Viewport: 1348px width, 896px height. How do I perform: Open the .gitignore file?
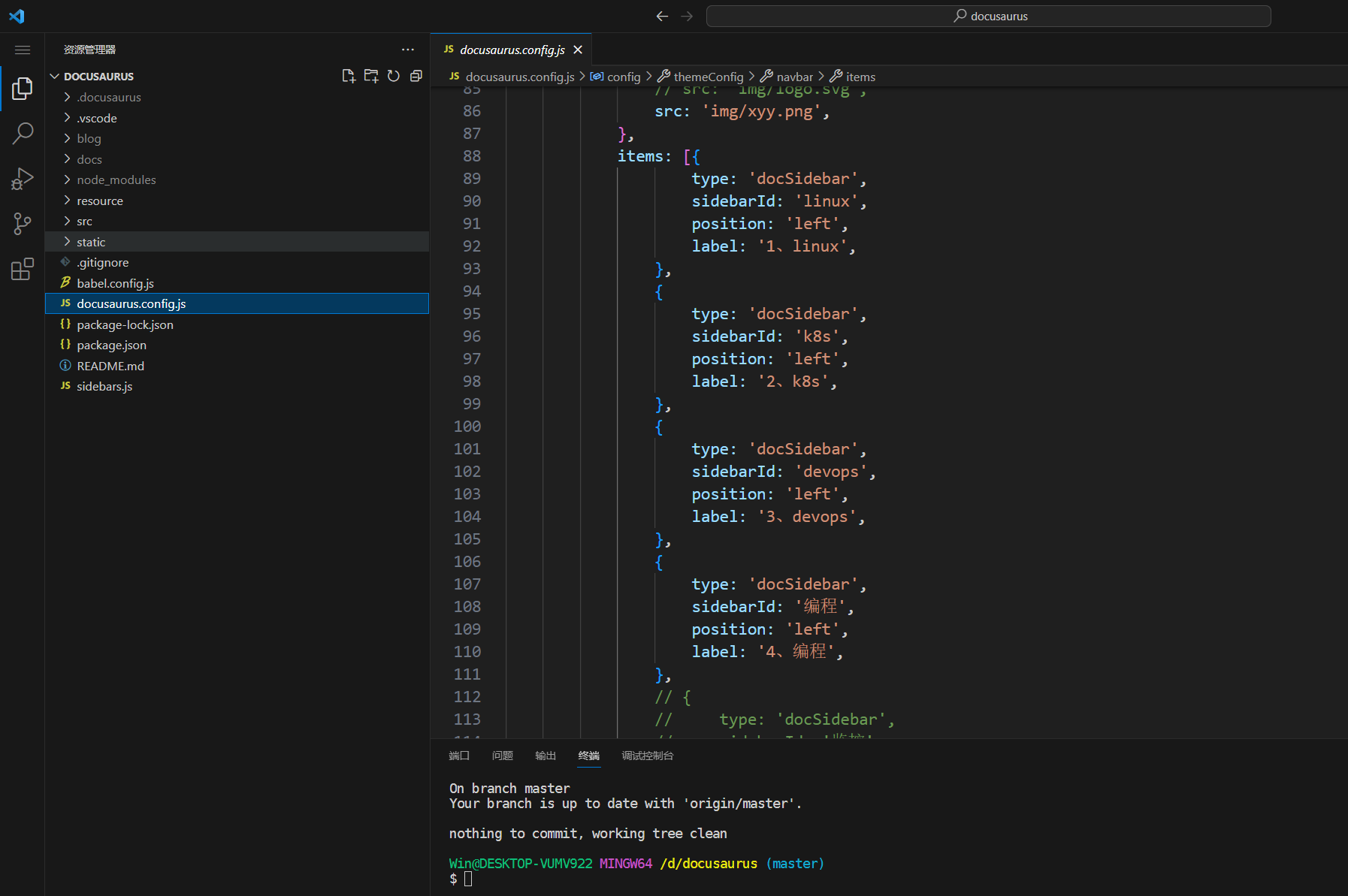point(237,262)
